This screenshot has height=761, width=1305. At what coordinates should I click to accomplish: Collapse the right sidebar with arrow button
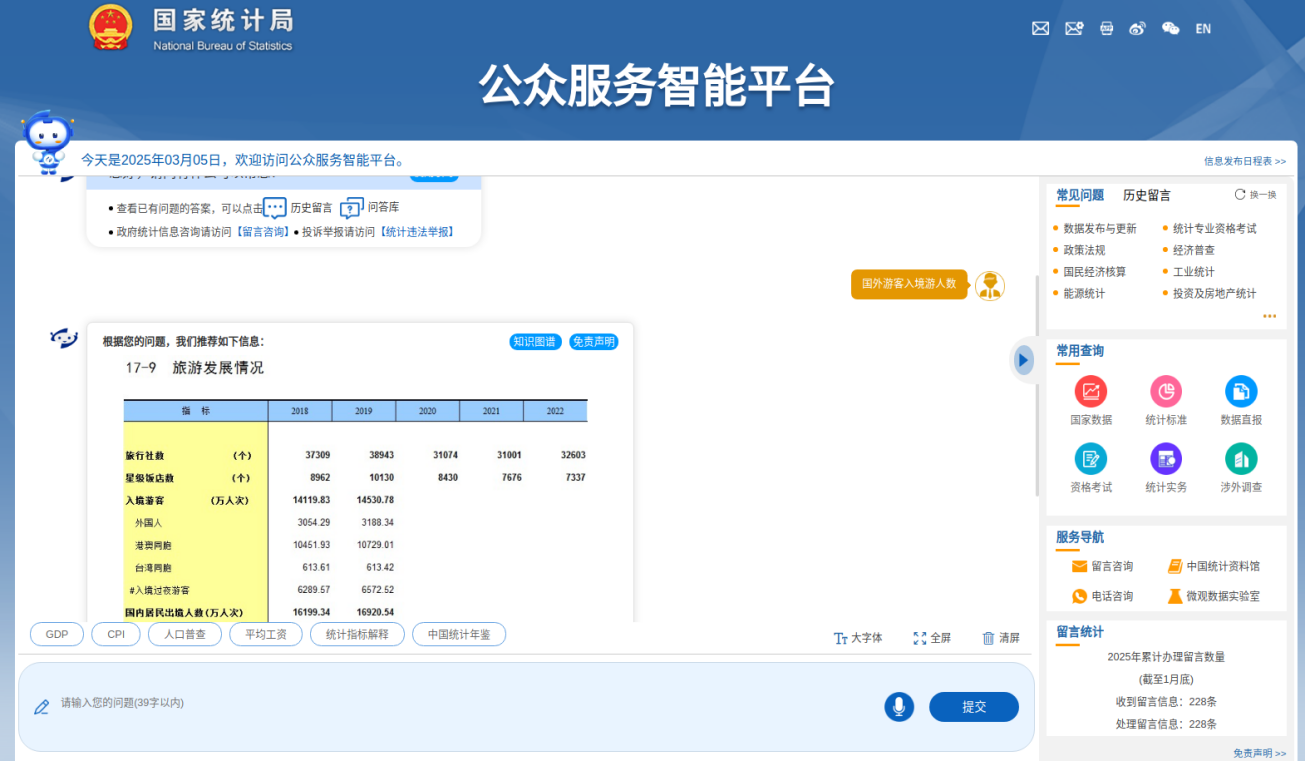1022,360
